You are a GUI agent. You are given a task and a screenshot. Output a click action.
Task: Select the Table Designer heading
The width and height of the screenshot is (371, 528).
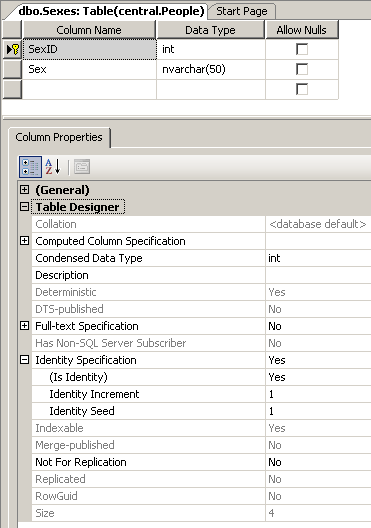pos(78,207)
